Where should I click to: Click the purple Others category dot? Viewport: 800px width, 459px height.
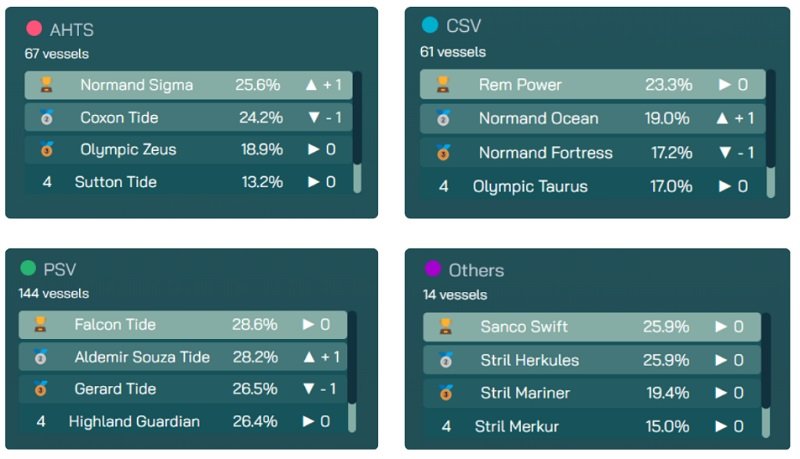pyautogui.click(x=433, y=269)
